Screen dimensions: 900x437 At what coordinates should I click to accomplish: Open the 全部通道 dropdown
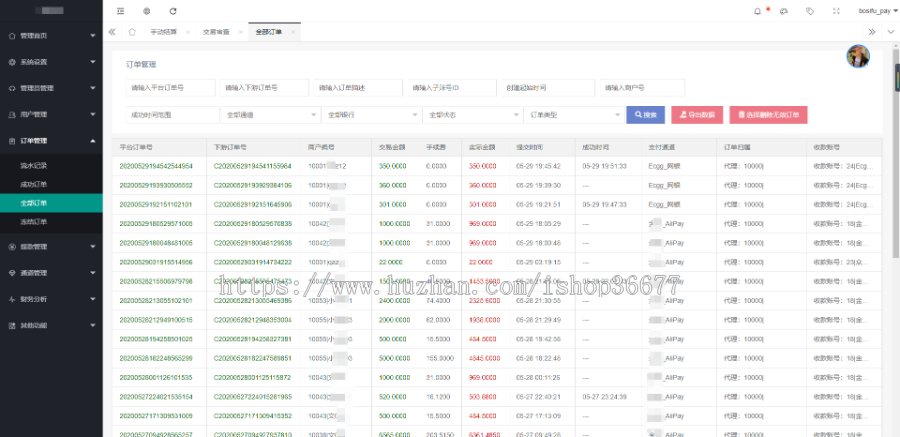(x=270, y=115)
